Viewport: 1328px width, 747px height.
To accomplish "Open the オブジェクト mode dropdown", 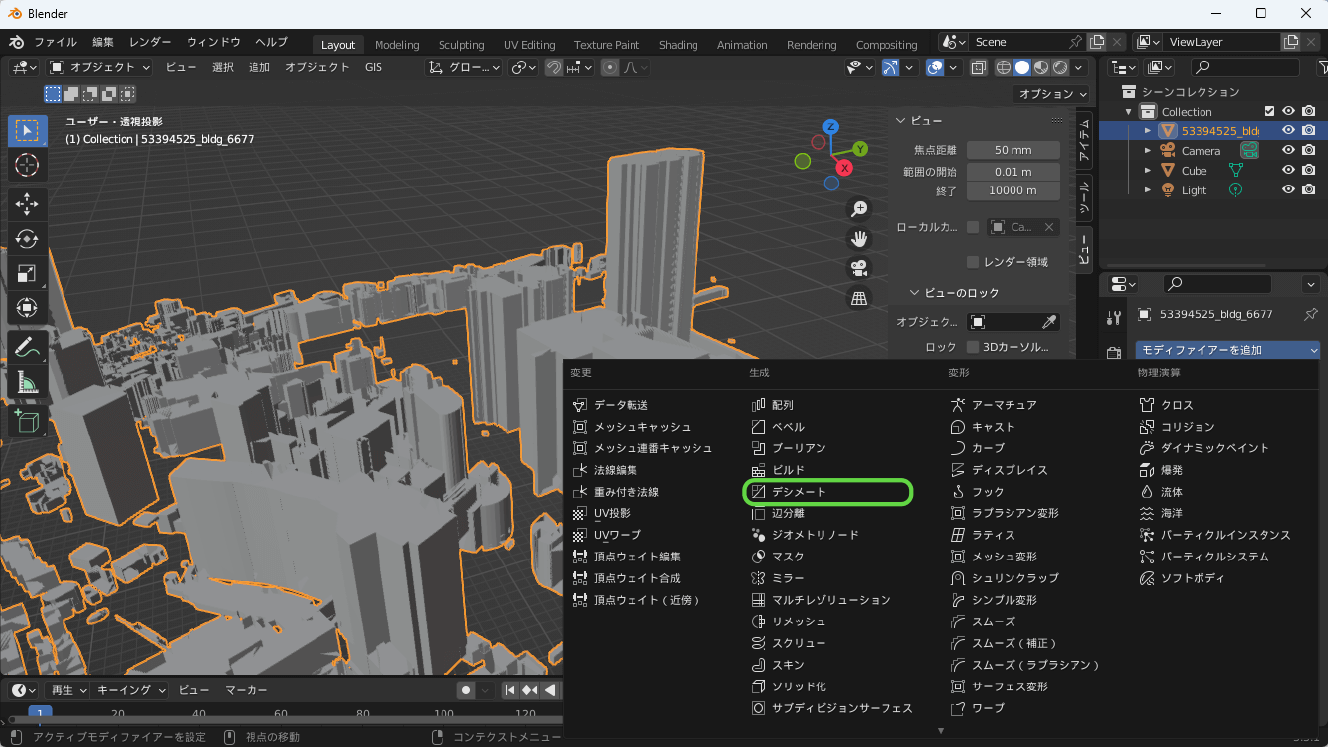I will [x=100, y=67].
